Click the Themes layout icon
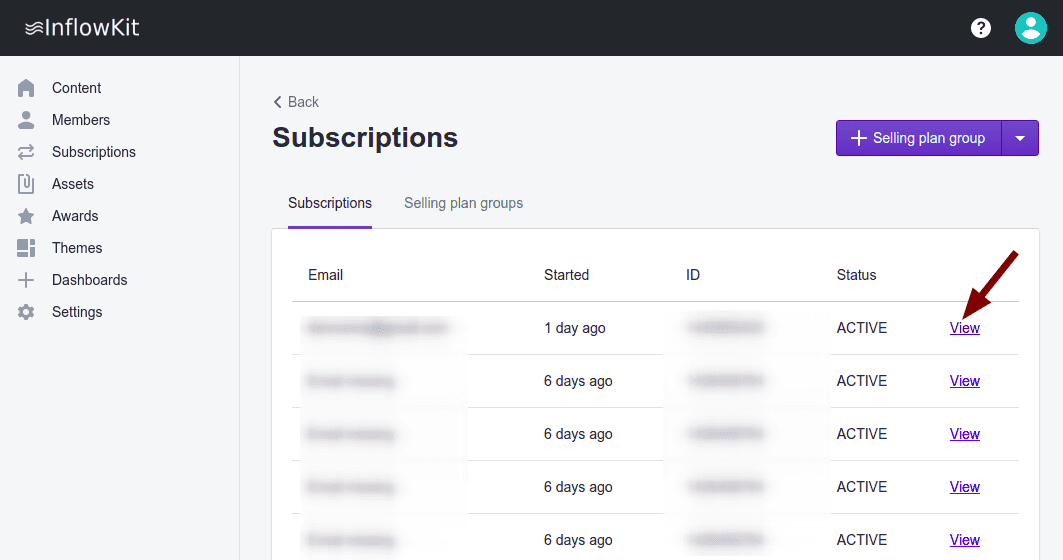The image size is (1063, 560). point(26,248)
